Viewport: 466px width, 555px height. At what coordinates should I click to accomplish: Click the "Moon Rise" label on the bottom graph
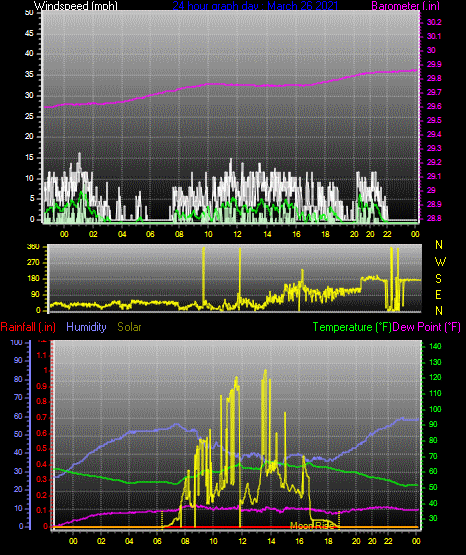[312, 525]
